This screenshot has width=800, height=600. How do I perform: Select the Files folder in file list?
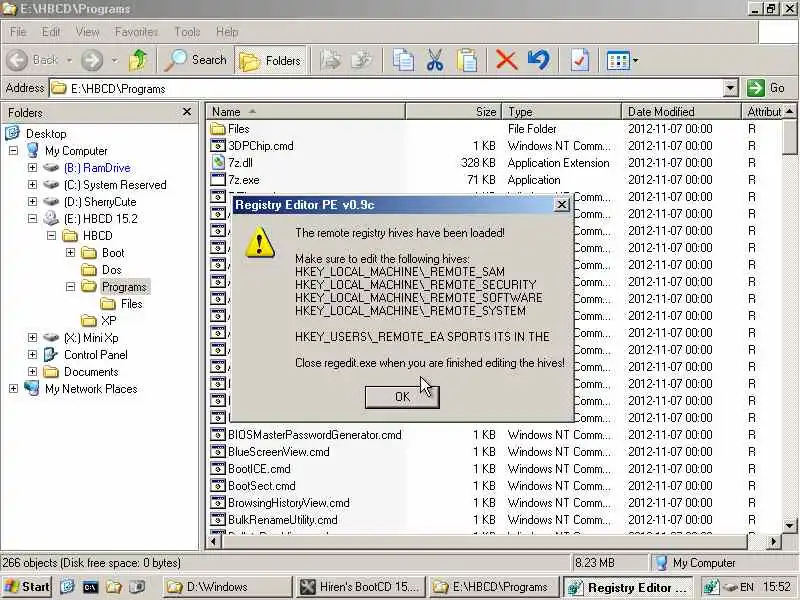click(238, 129)
